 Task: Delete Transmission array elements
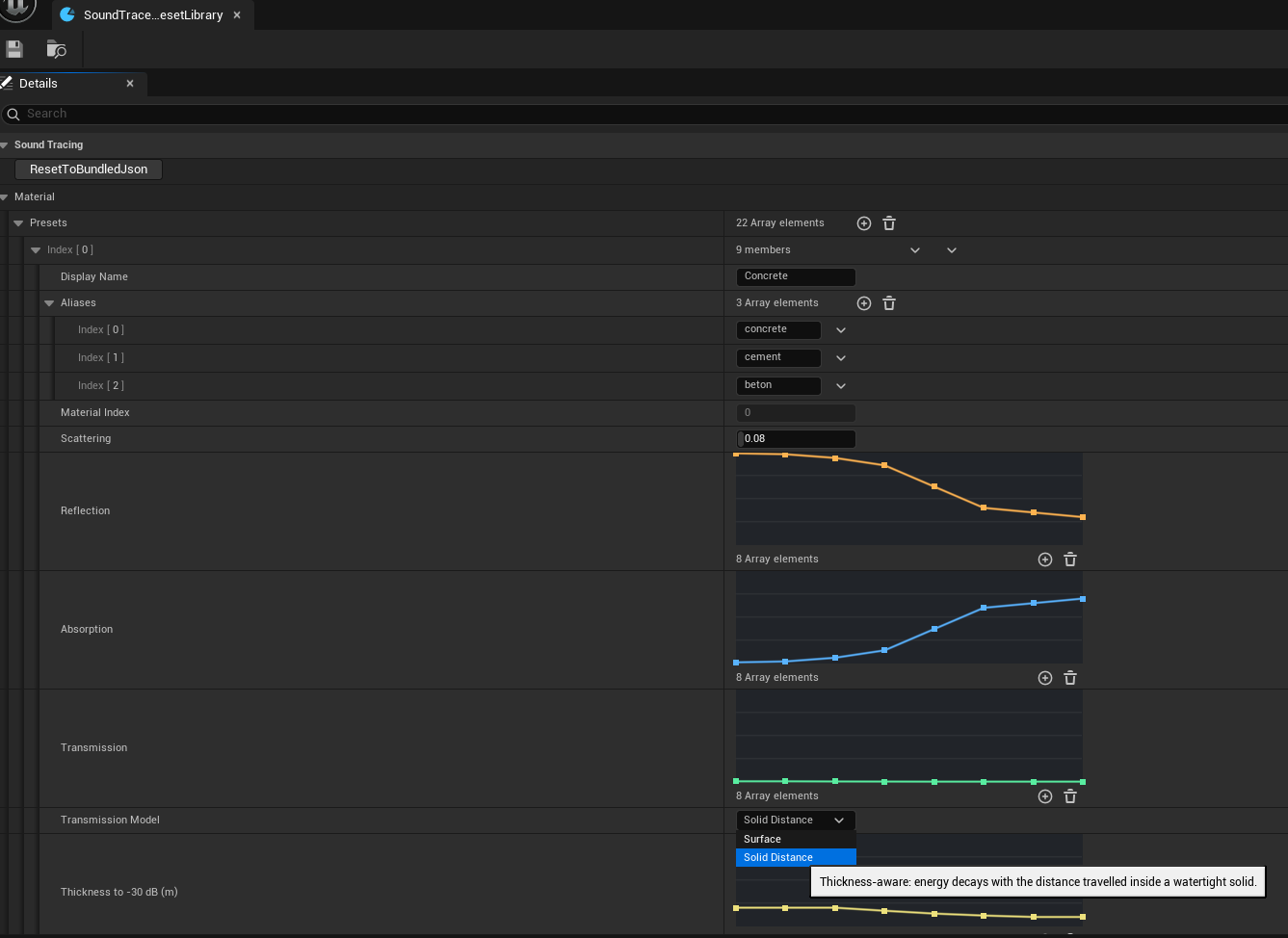(x=1070, y=796)
